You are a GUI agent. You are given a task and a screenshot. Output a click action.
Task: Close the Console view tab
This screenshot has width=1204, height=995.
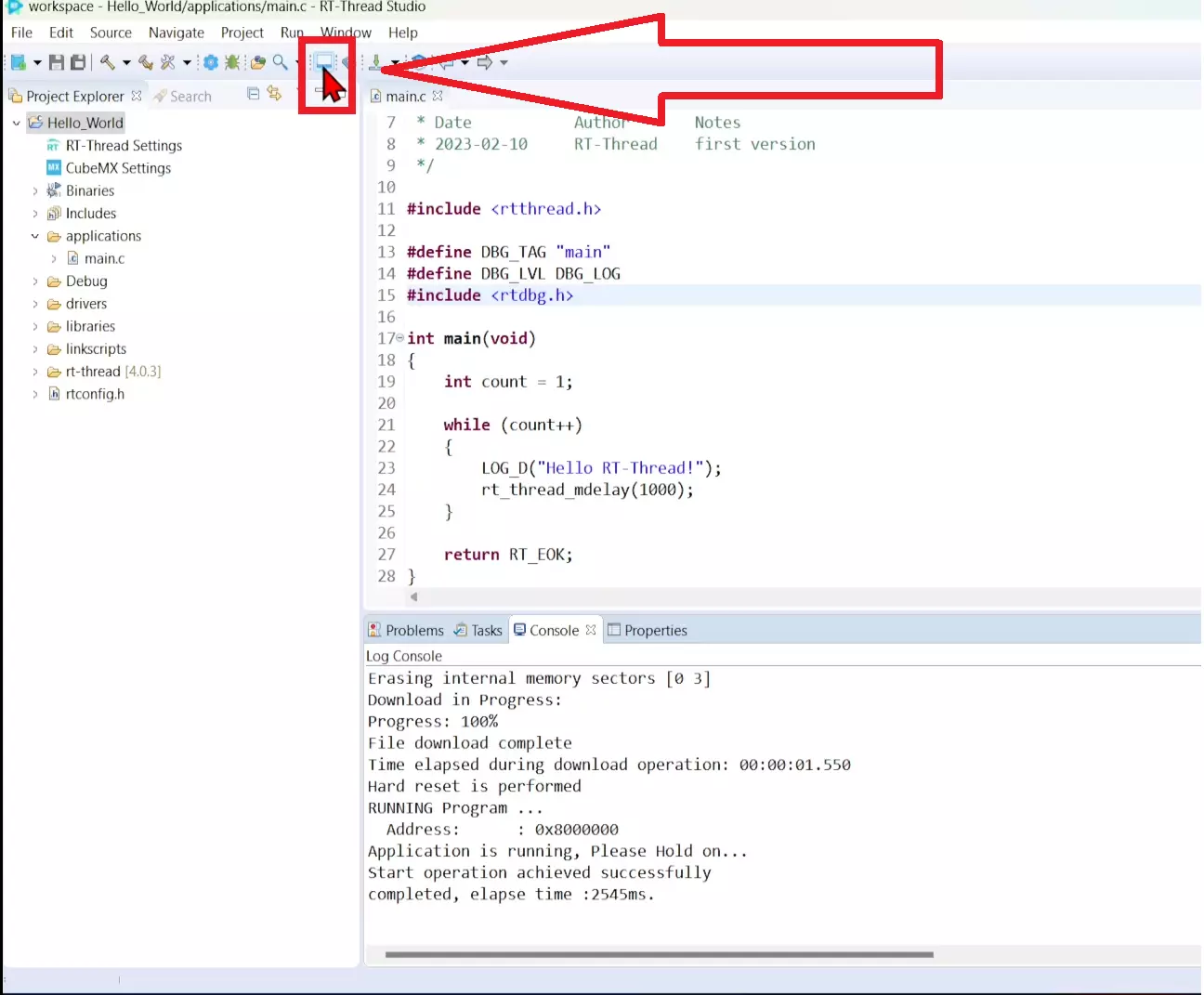click(591, 630)
